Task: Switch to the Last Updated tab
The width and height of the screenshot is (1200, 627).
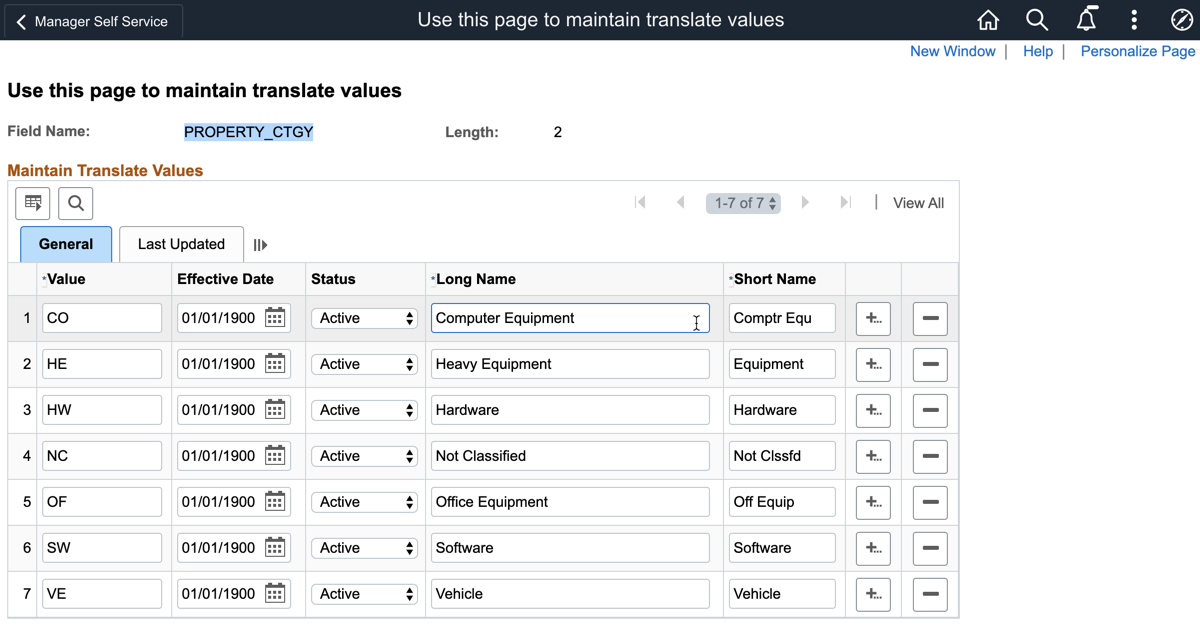Action: point(181,244)
